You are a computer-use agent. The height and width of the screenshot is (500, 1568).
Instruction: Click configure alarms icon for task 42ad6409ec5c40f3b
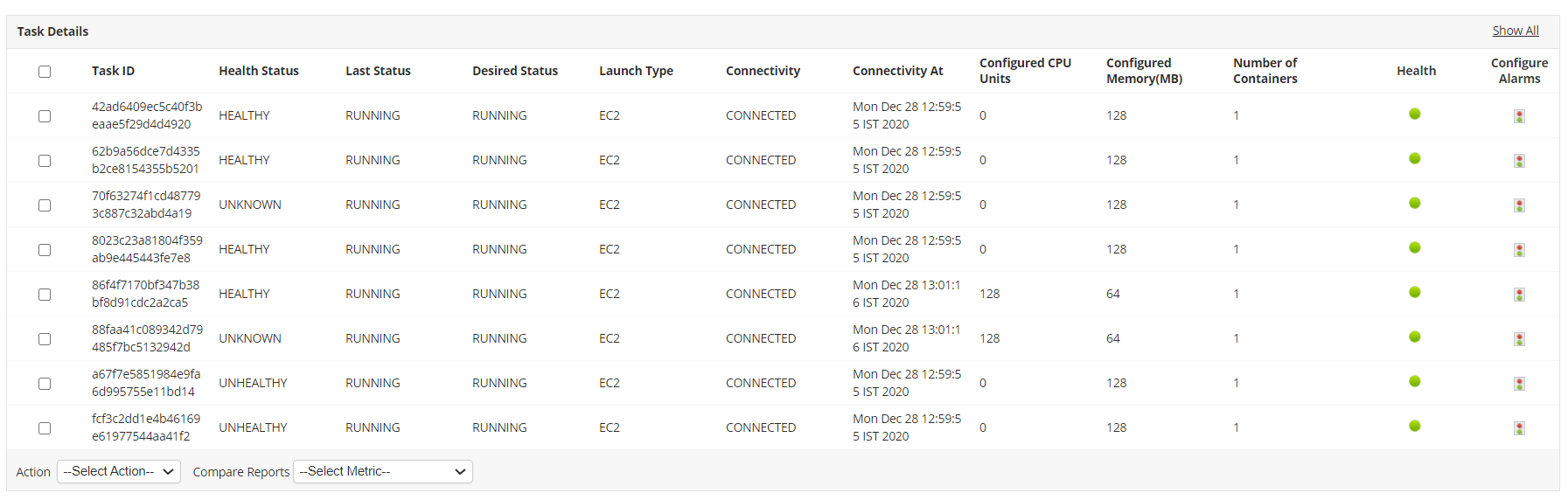click(1519, 116)
